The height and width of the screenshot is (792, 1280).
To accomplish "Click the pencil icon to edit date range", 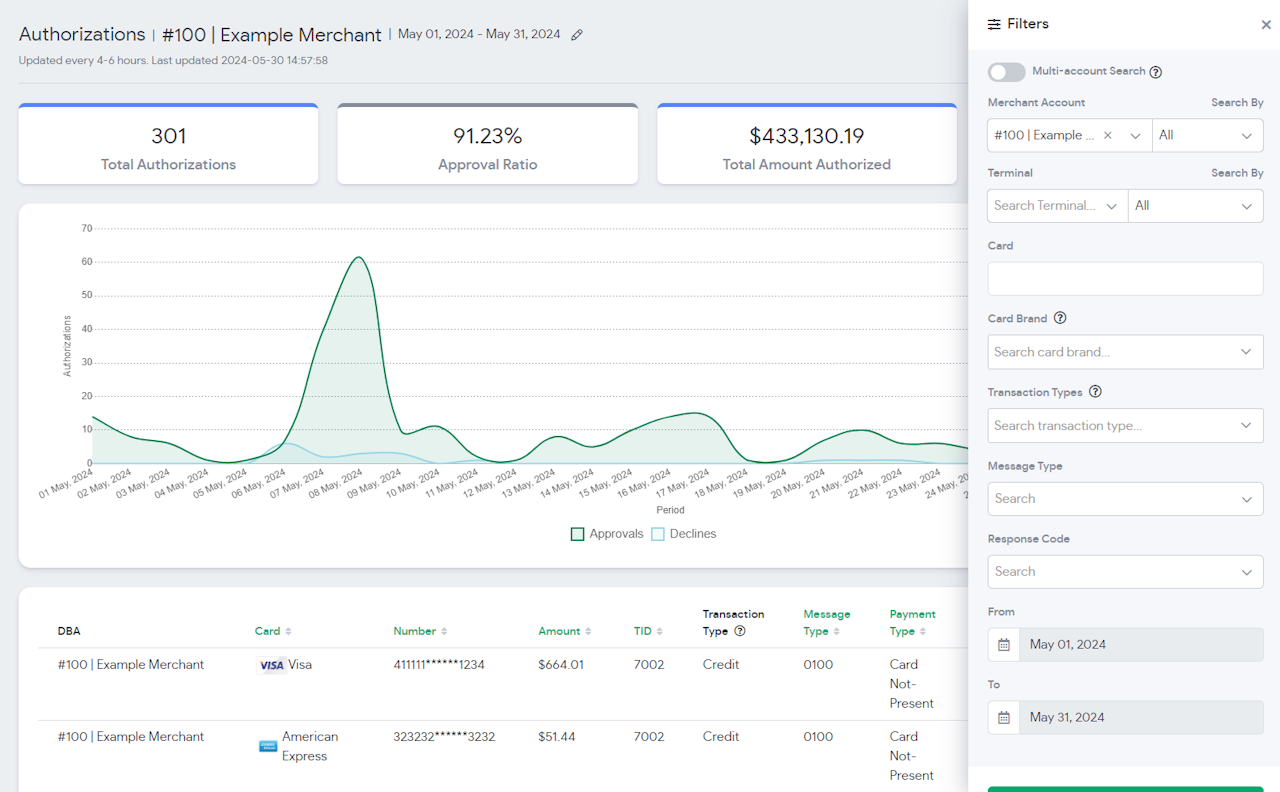I will [x=577, y=35].
